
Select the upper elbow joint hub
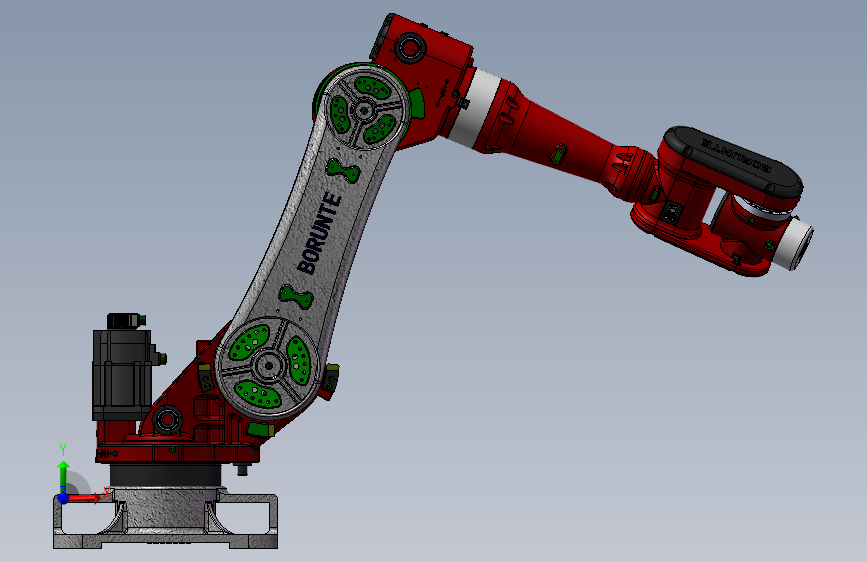(363, 110)
